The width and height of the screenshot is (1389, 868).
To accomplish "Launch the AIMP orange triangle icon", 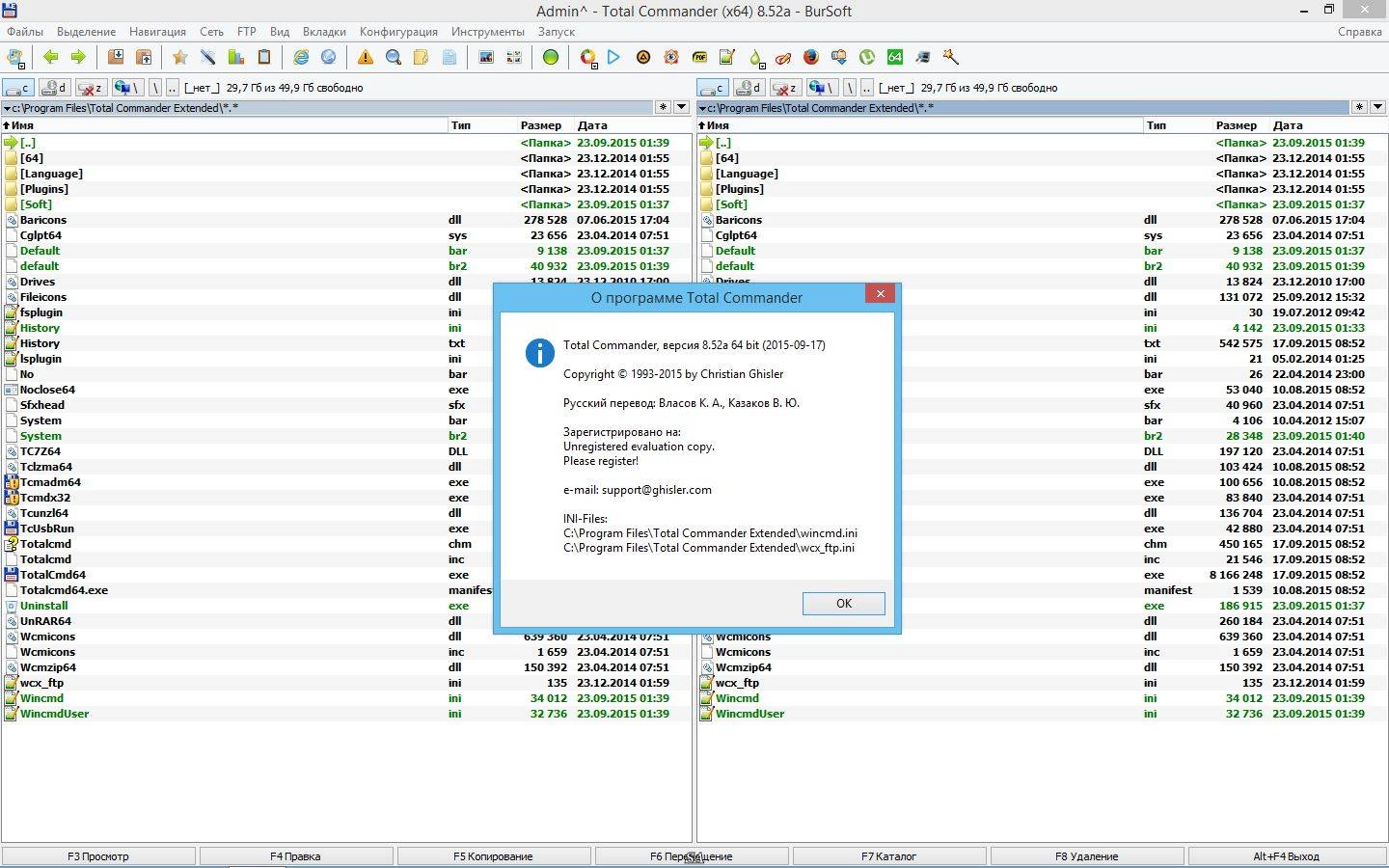I will [643, 57].
